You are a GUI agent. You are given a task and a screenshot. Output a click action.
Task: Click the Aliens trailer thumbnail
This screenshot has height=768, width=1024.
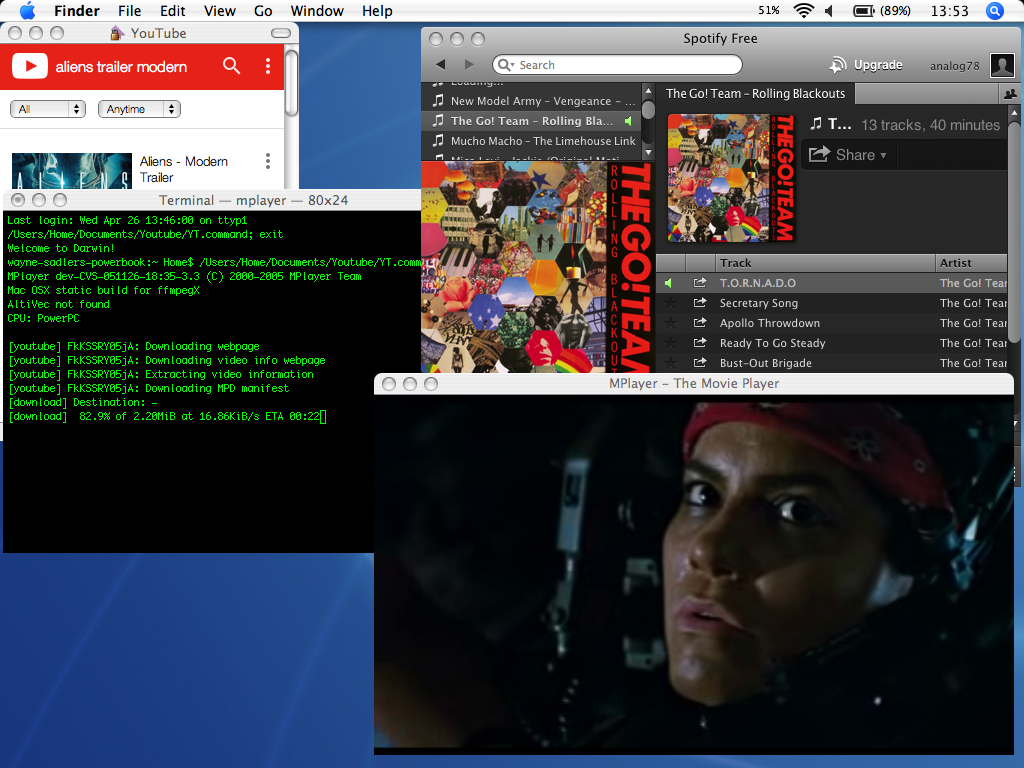[72, 170]
